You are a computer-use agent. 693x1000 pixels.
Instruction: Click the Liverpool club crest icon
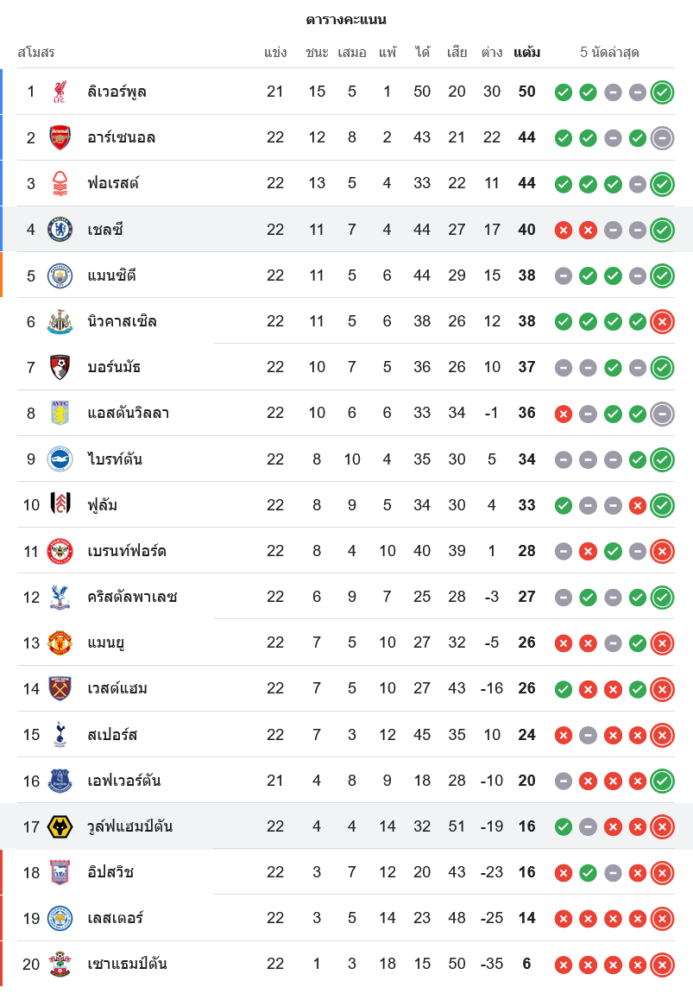[60, 92]
